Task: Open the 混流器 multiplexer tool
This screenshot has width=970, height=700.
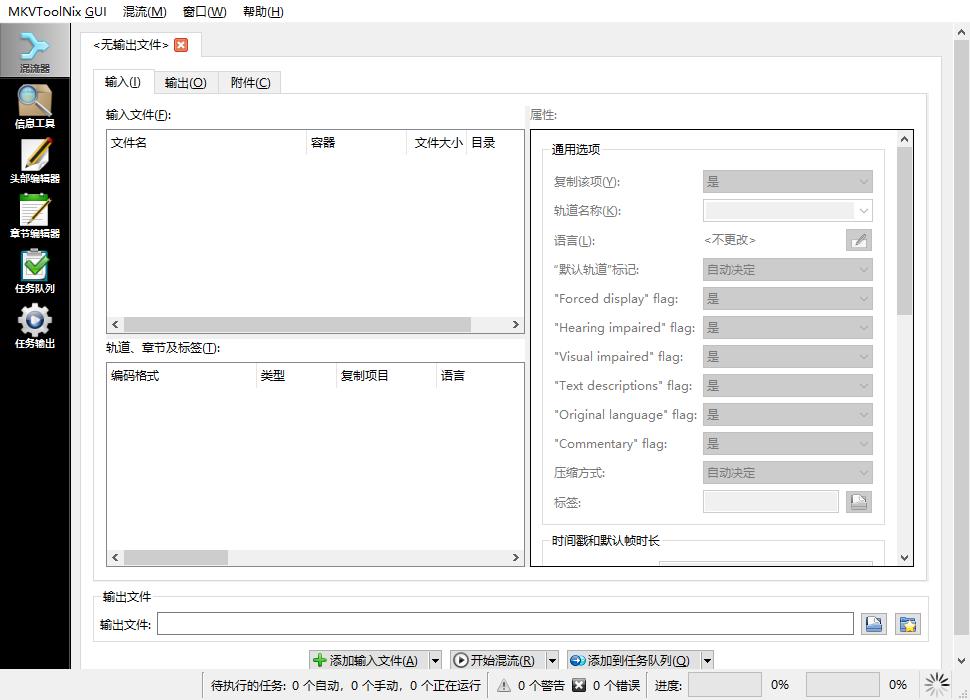Action: (x=35, y=51)
